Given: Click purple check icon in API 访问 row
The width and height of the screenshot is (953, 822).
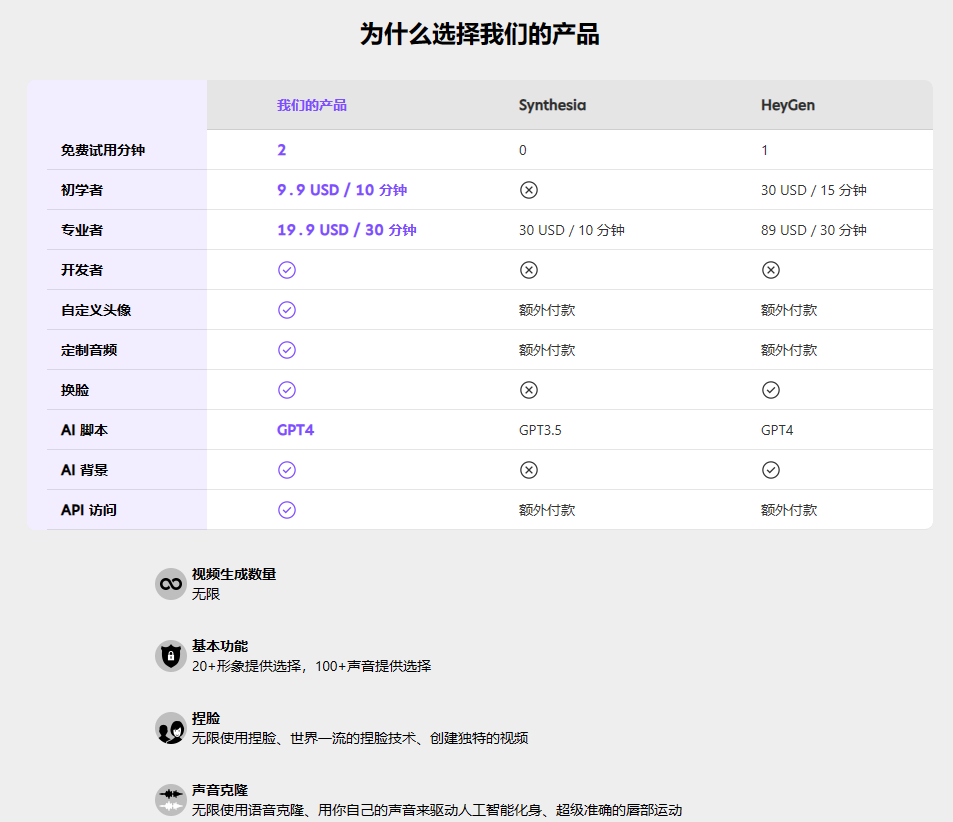Looking at the screenshot, I should click(287, 510).
